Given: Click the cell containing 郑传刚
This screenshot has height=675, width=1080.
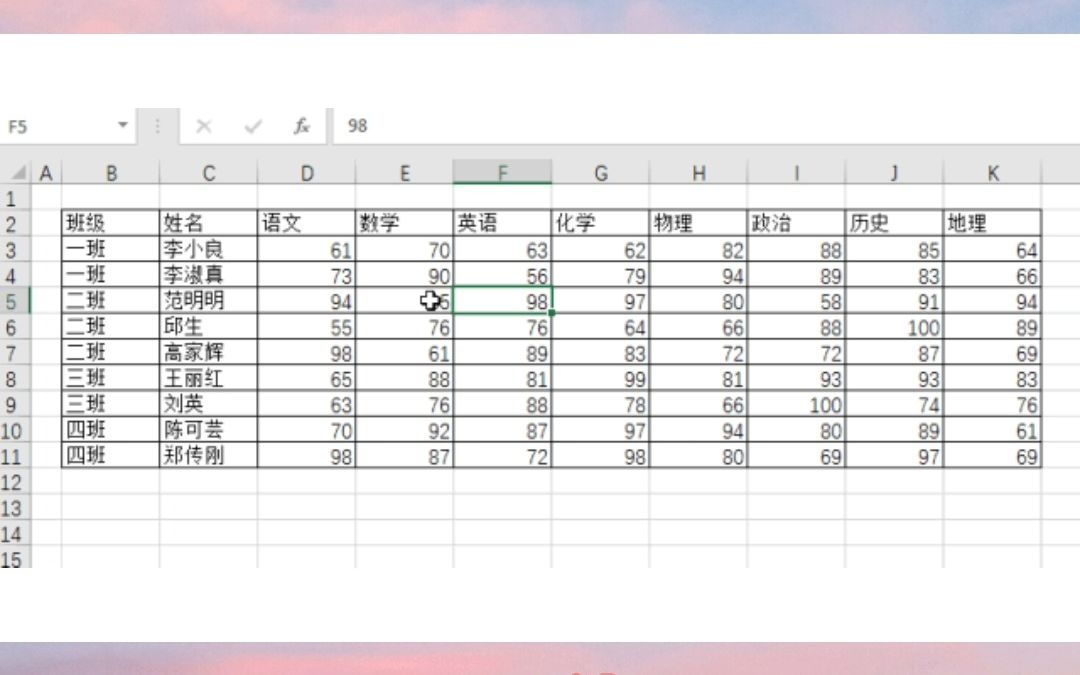Looking at the screenshot, I should coord(207,454).
